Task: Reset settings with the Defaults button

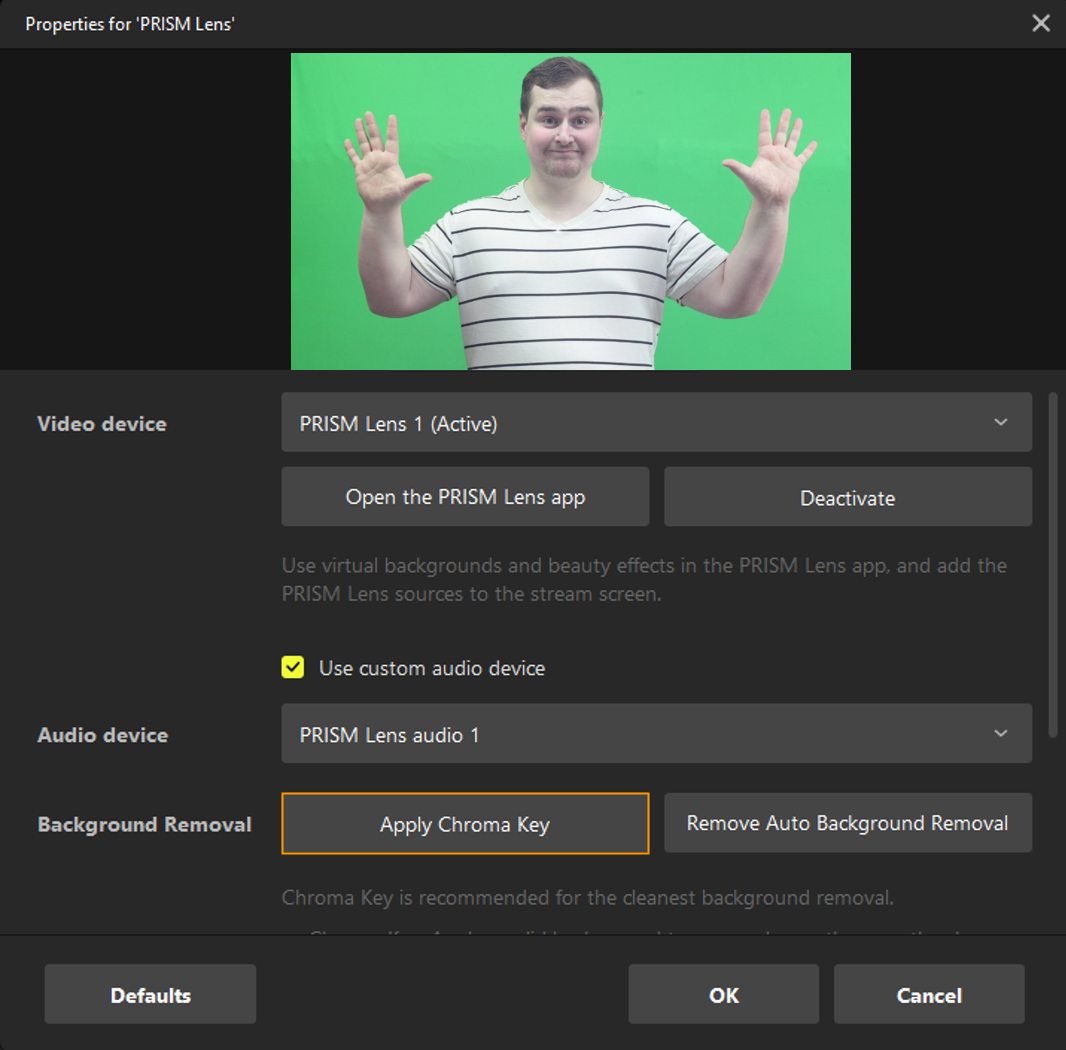Action: pos(150,994)
